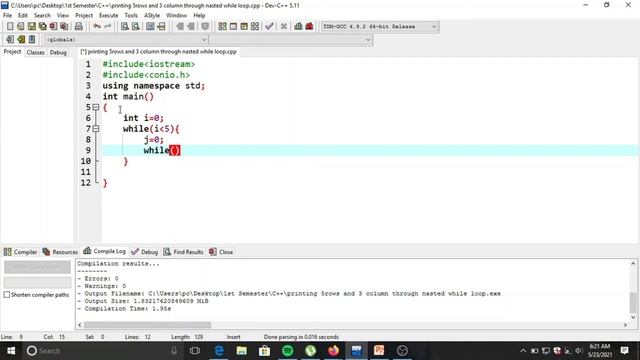Click the Close tab of bottom panel
The height and width of the screenshot is (360, 640).
[x=221, y=252]
